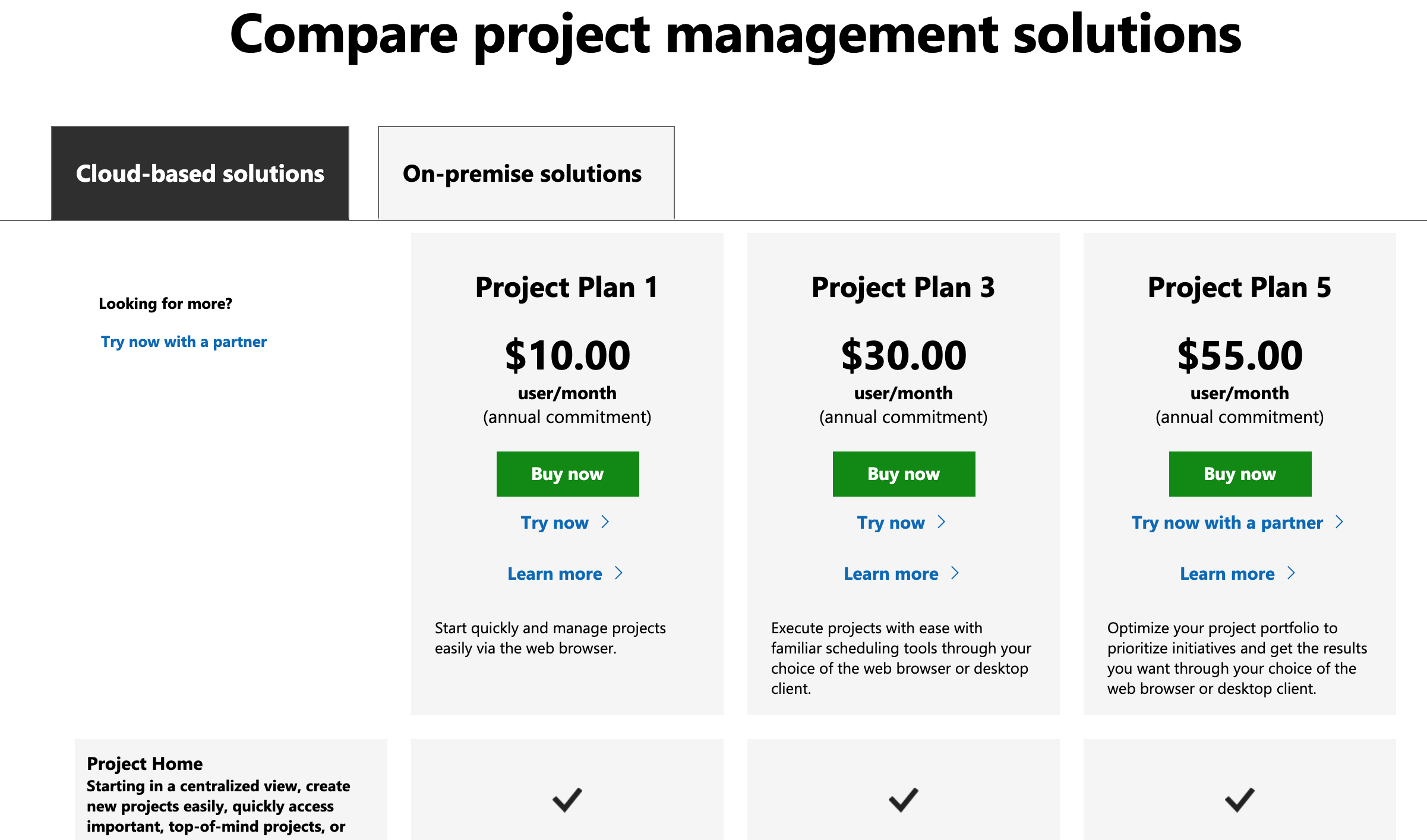This screenshot has height=840, width=1427.
Task: Click the Project Home checkmark for Plan 1
Action: coord(567,800)
